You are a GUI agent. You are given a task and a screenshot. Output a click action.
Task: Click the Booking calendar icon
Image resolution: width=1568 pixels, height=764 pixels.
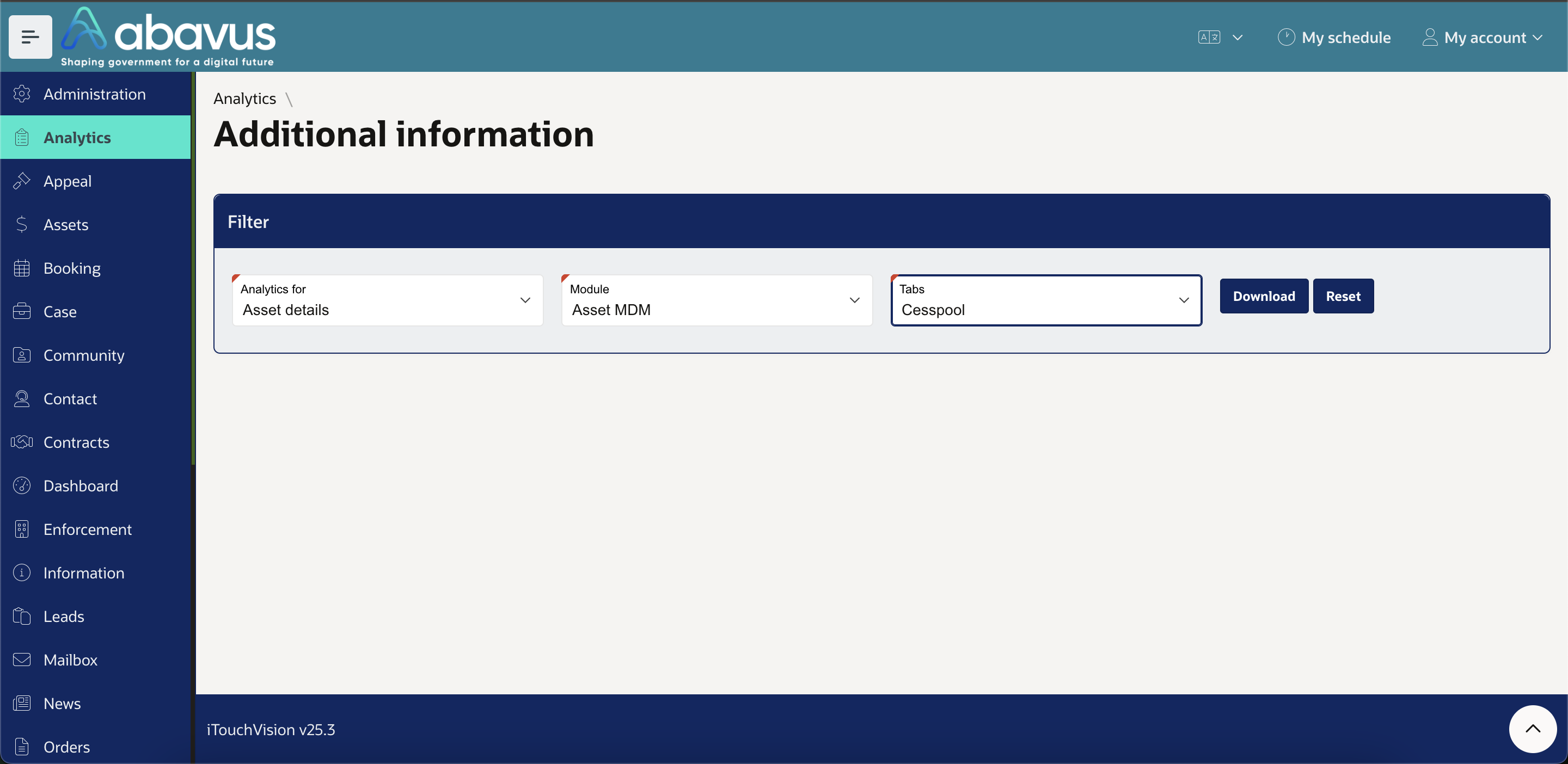click(x=22, y=268)
